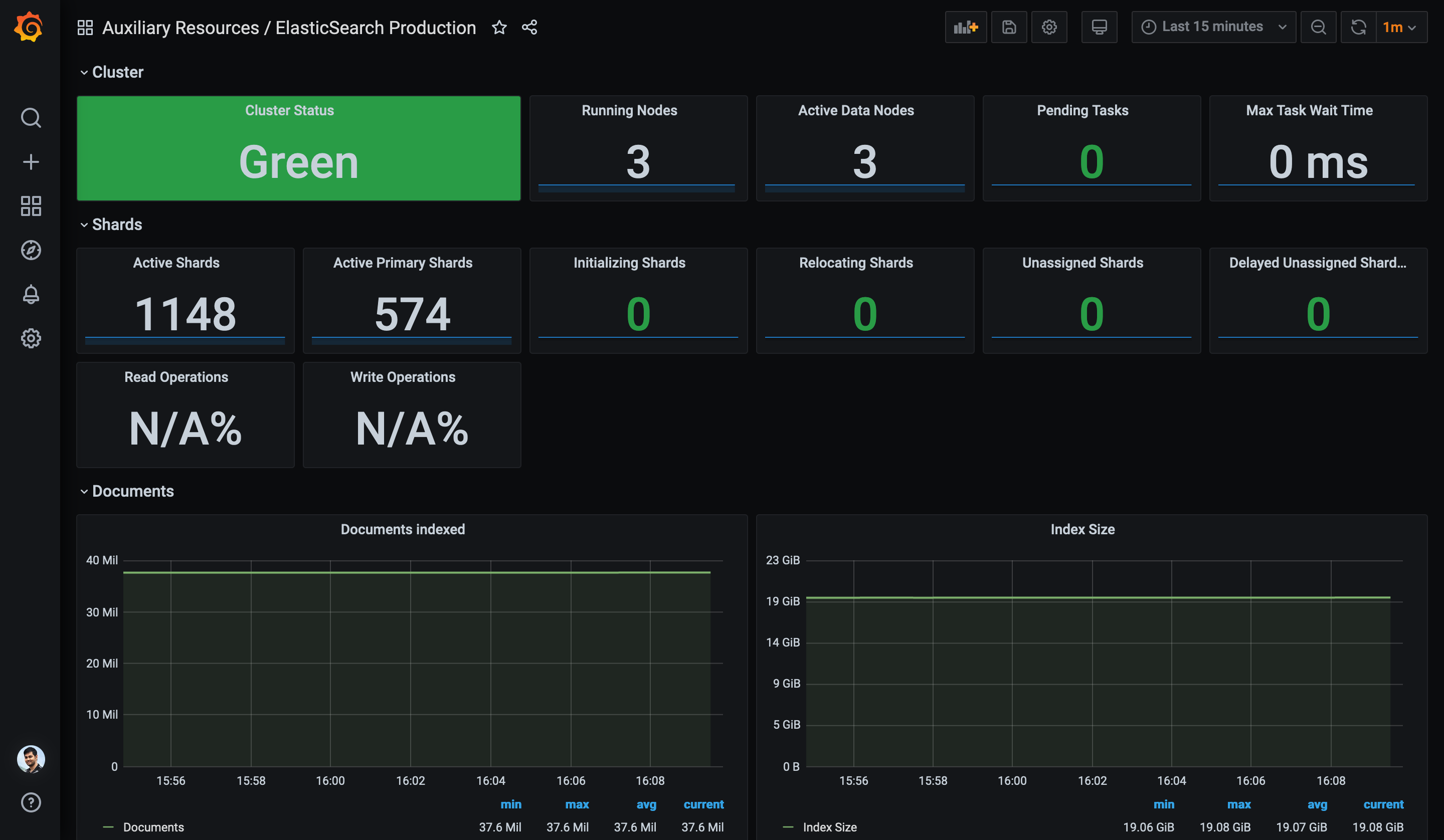The width and height of the screenshot is (1444, 840).
Task: Collapse the Cluster row section
Action: click(117, 72)
